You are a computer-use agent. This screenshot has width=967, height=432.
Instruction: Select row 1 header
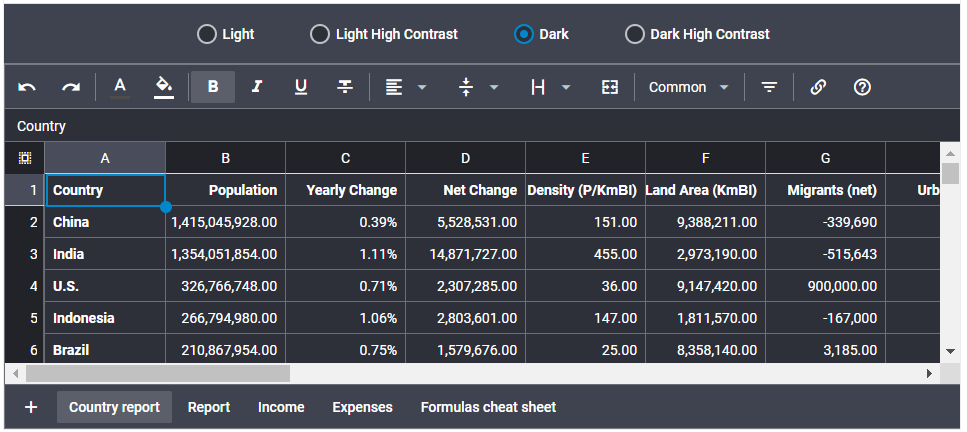coord(25,190)
